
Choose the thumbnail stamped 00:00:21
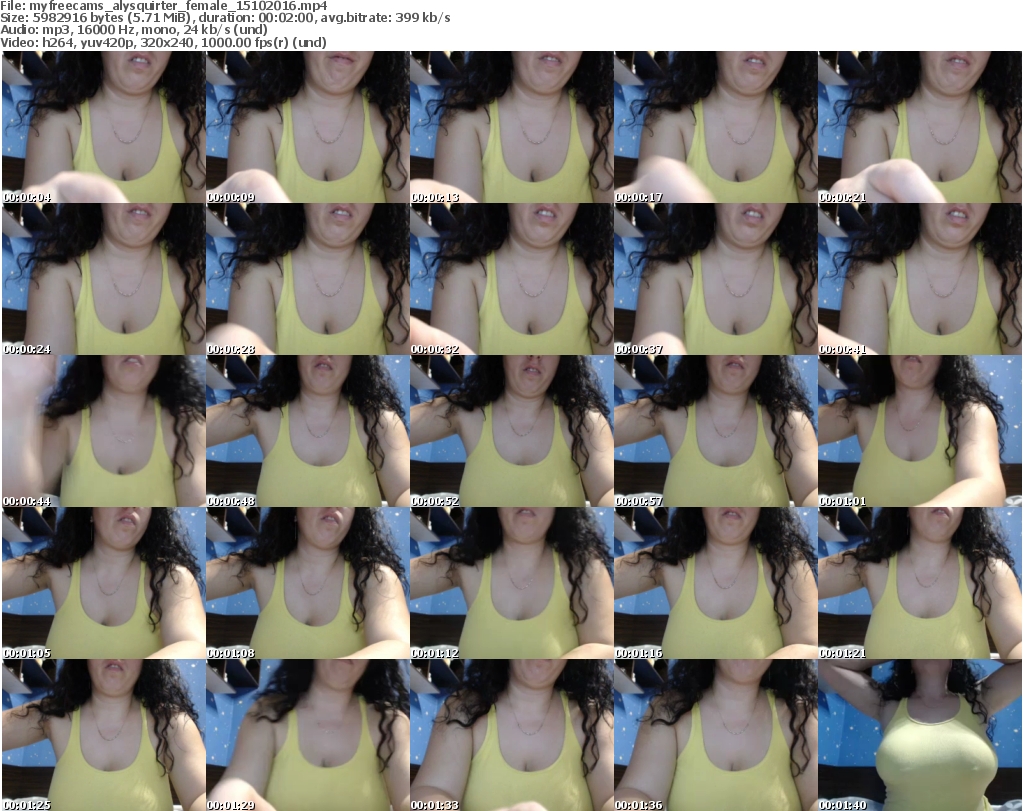point(920,127)
